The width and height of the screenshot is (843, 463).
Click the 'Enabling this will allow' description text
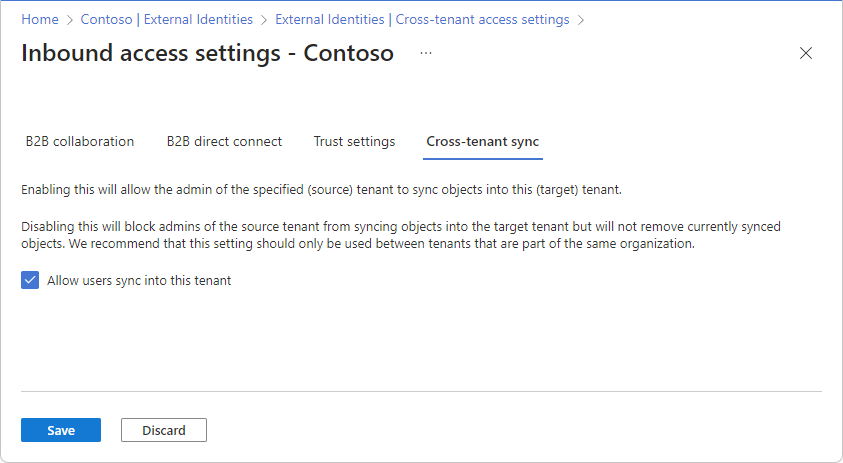pos(322,189)
